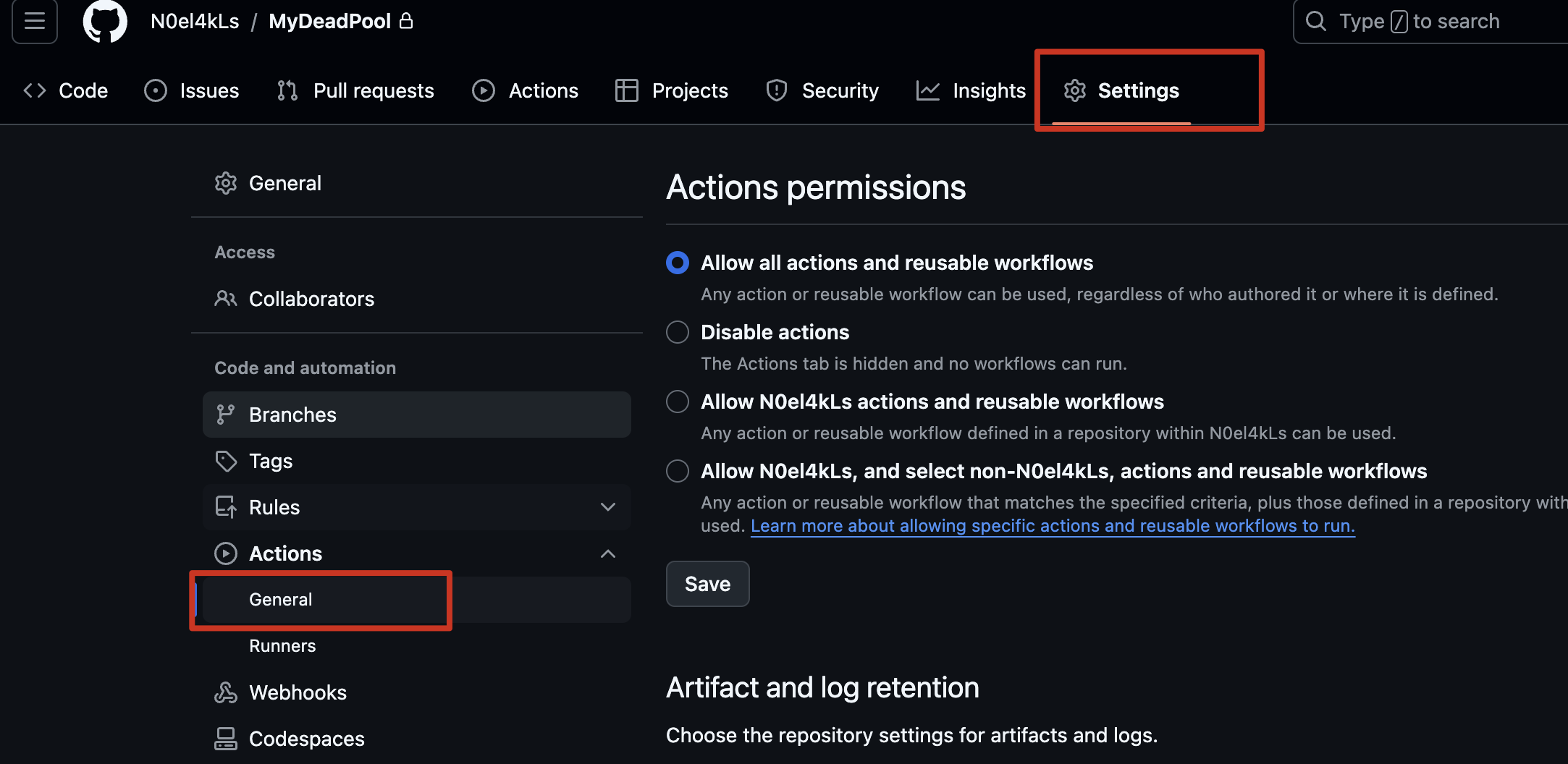Focus the Type / to search field
The height and width of the screenshot is (764, 1568).
pos(1430,22)
